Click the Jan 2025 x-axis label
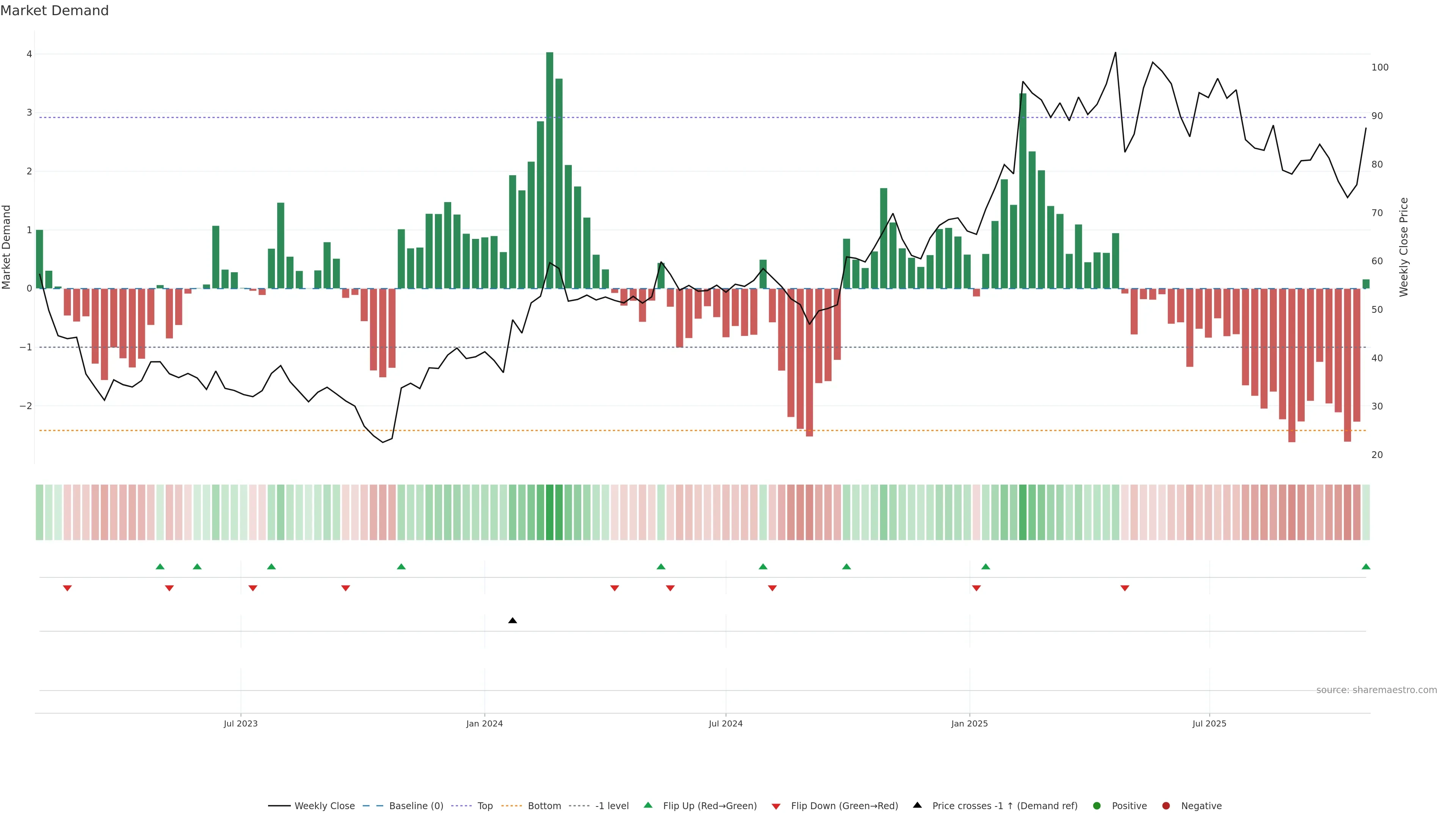 (x=970, y=723)
